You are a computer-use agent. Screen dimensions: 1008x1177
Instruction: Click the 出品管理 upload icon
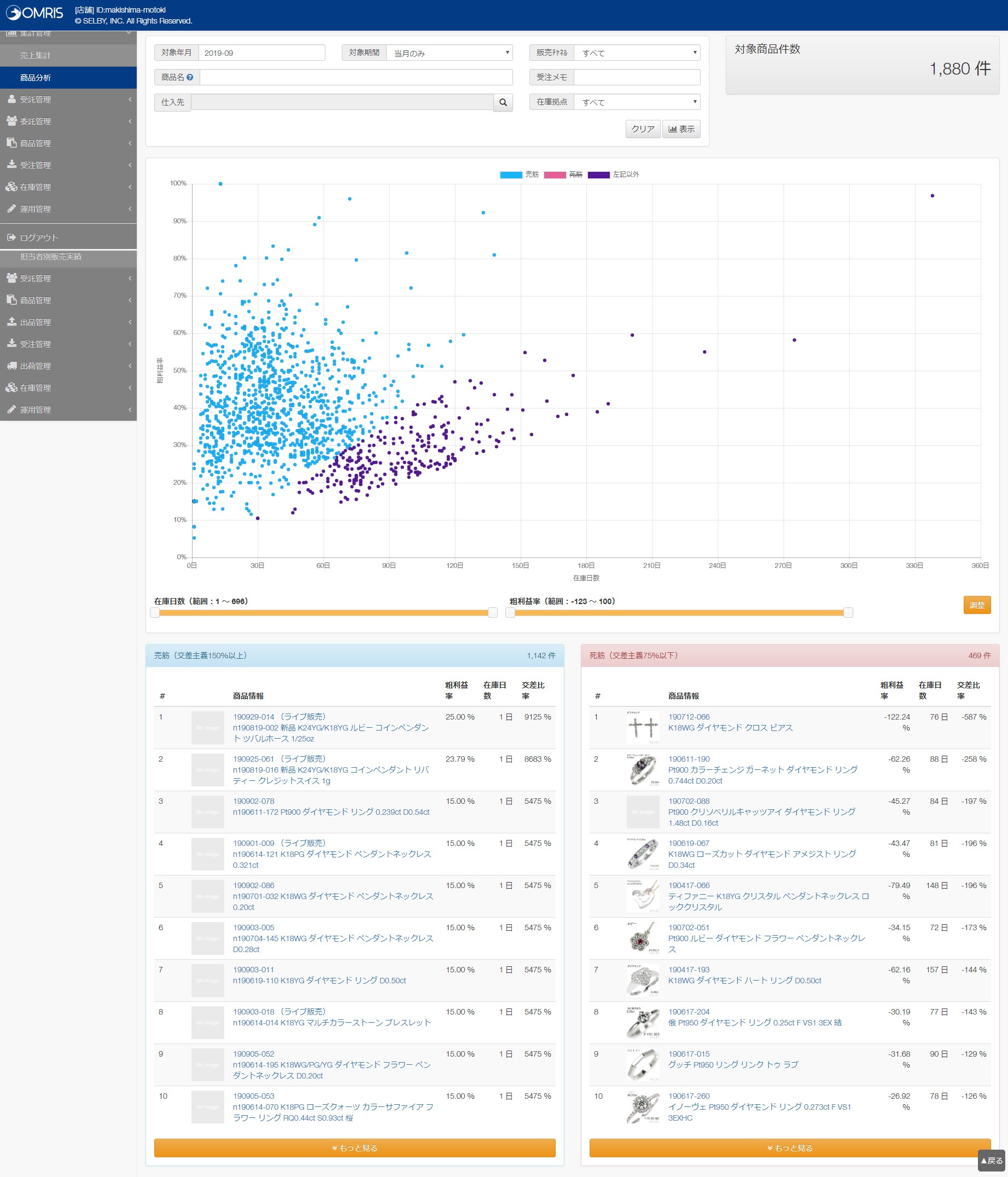point(11,322)
